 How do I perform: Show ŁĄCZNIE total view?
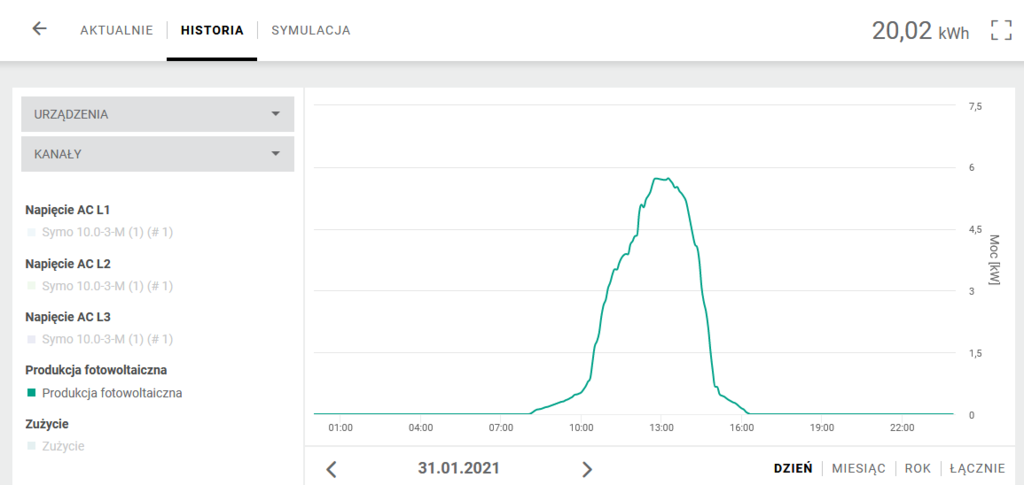[x=977, y=468]
